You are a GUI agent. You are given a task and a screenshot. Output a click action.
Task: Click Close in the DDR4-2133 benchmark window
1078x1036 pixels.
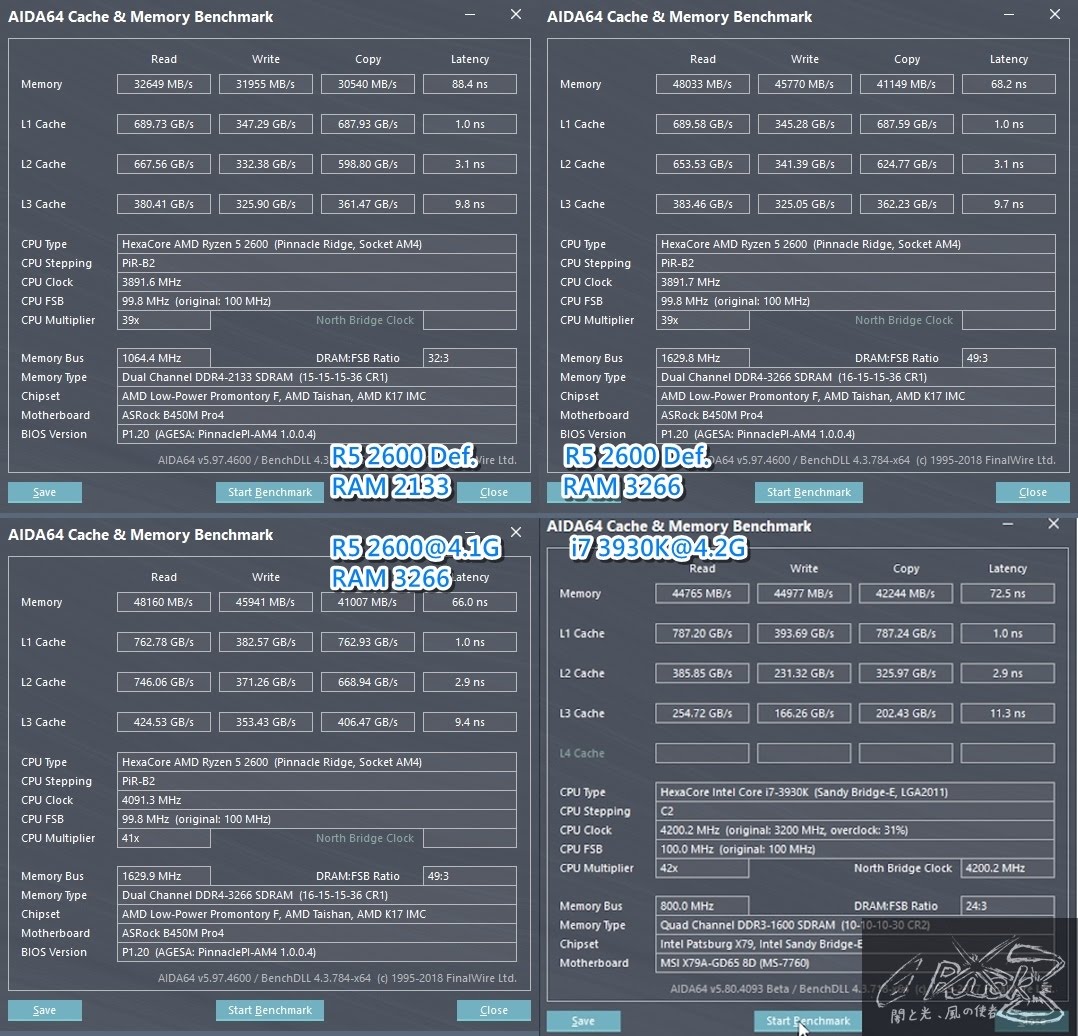494,492
